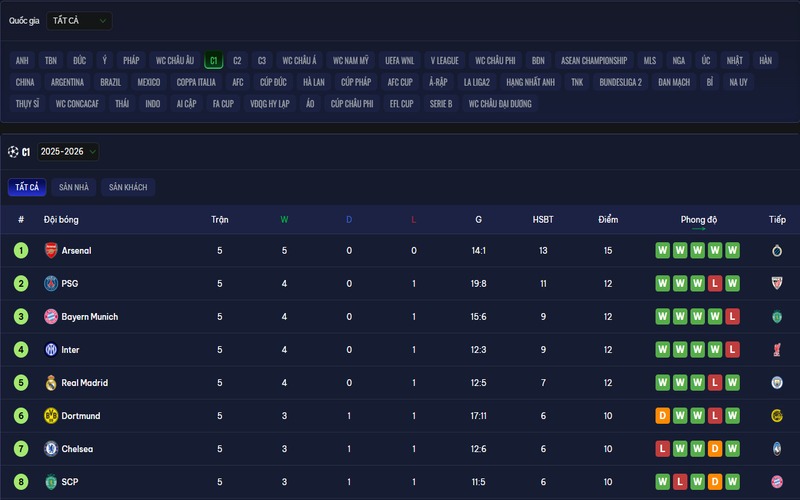Open the SCP team link
The image size is (800, 500).
coord(69,482)
